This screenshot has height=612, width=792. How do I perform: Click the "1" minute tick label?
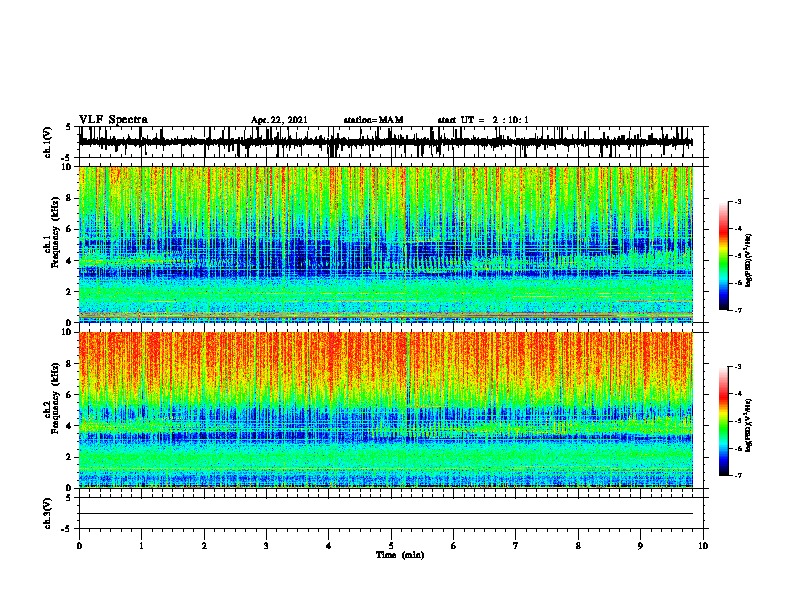(141, 546)
